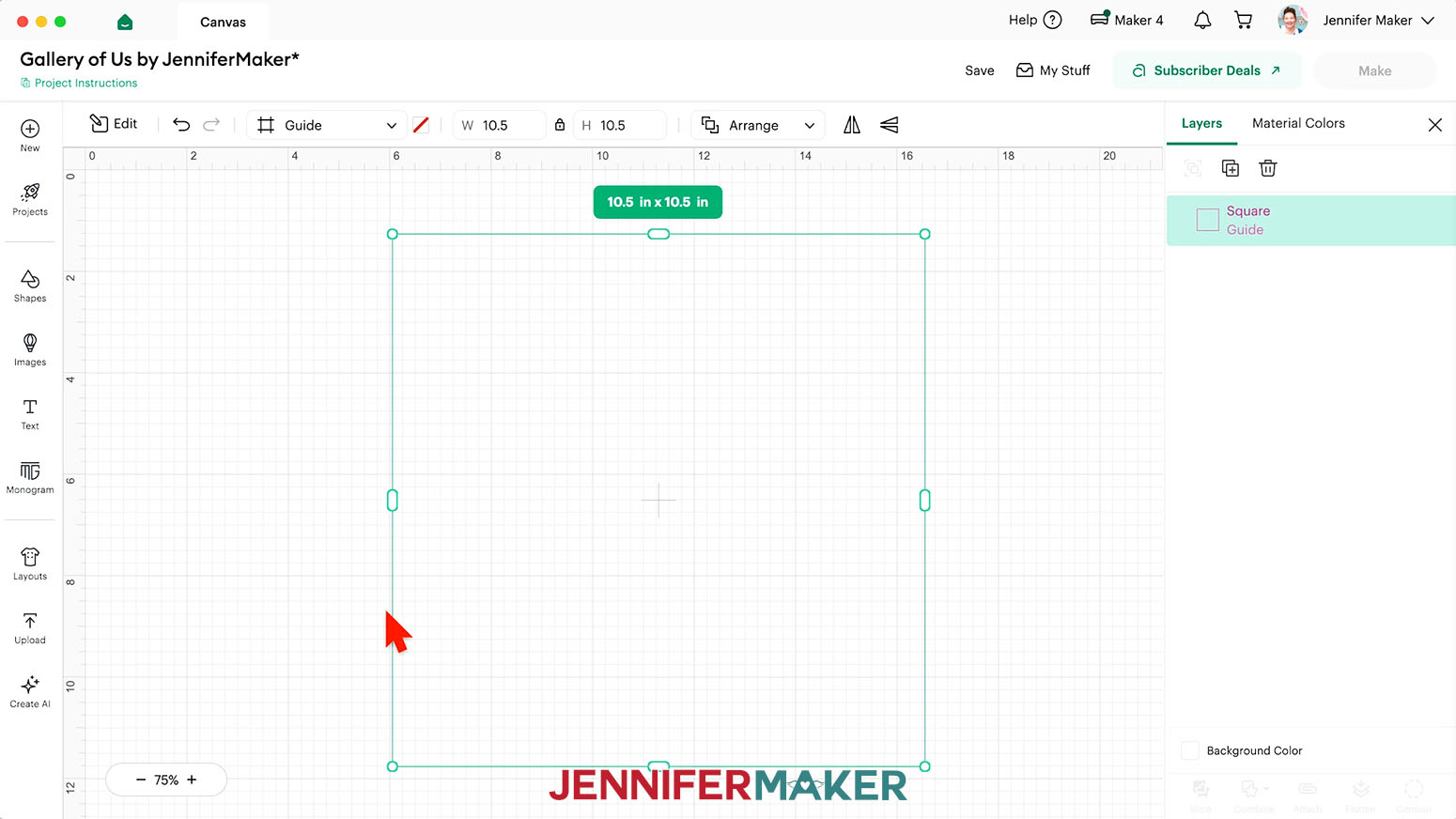
Task: Zoom out with the minus button
Action: click(x=141, y=780)
